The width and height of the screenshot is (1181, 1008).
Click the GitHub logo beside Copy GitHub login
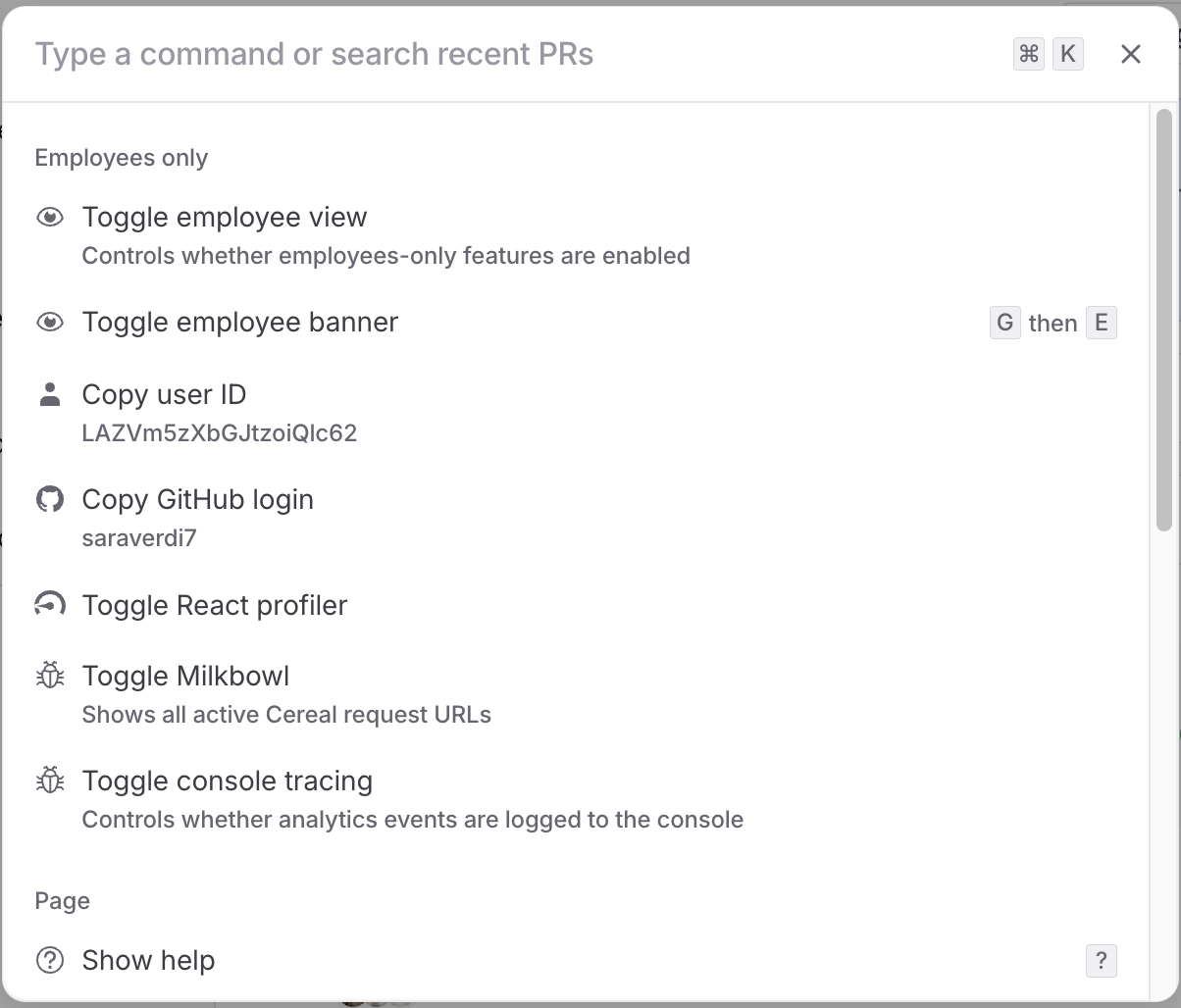pyautogui.click(x=49, y=499)
